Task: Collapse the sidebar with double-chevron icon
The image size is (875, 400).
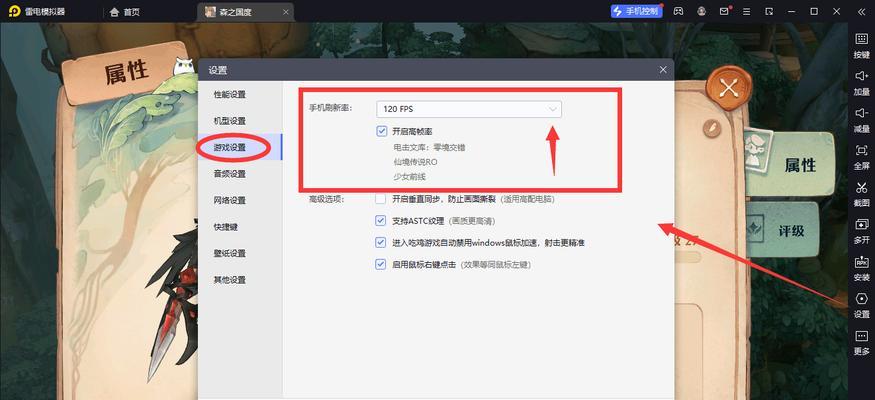Action: (861, 11)
